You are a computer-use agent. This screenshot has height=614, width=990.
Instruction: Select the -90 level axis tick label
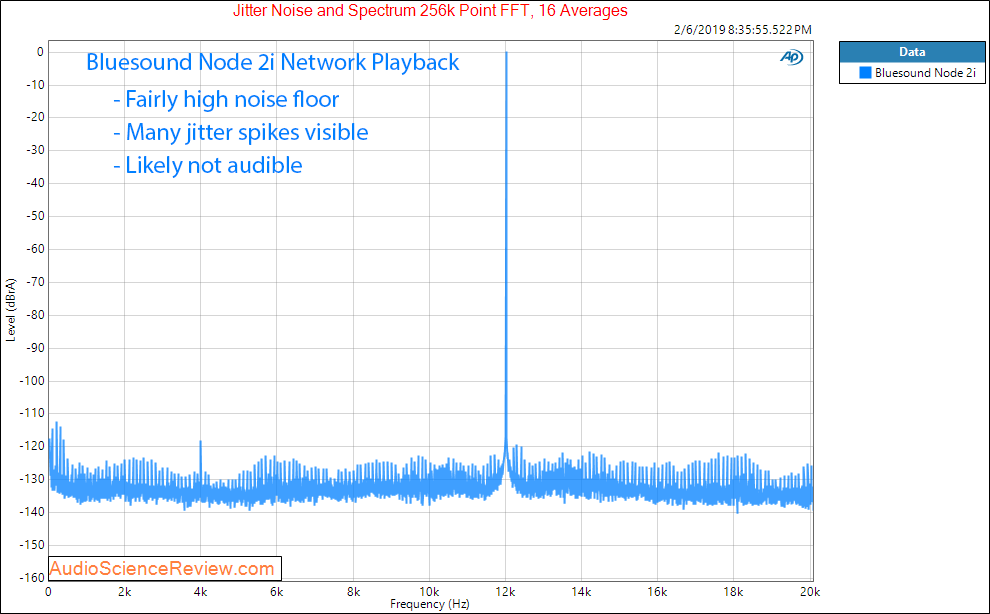click(35, 348)
